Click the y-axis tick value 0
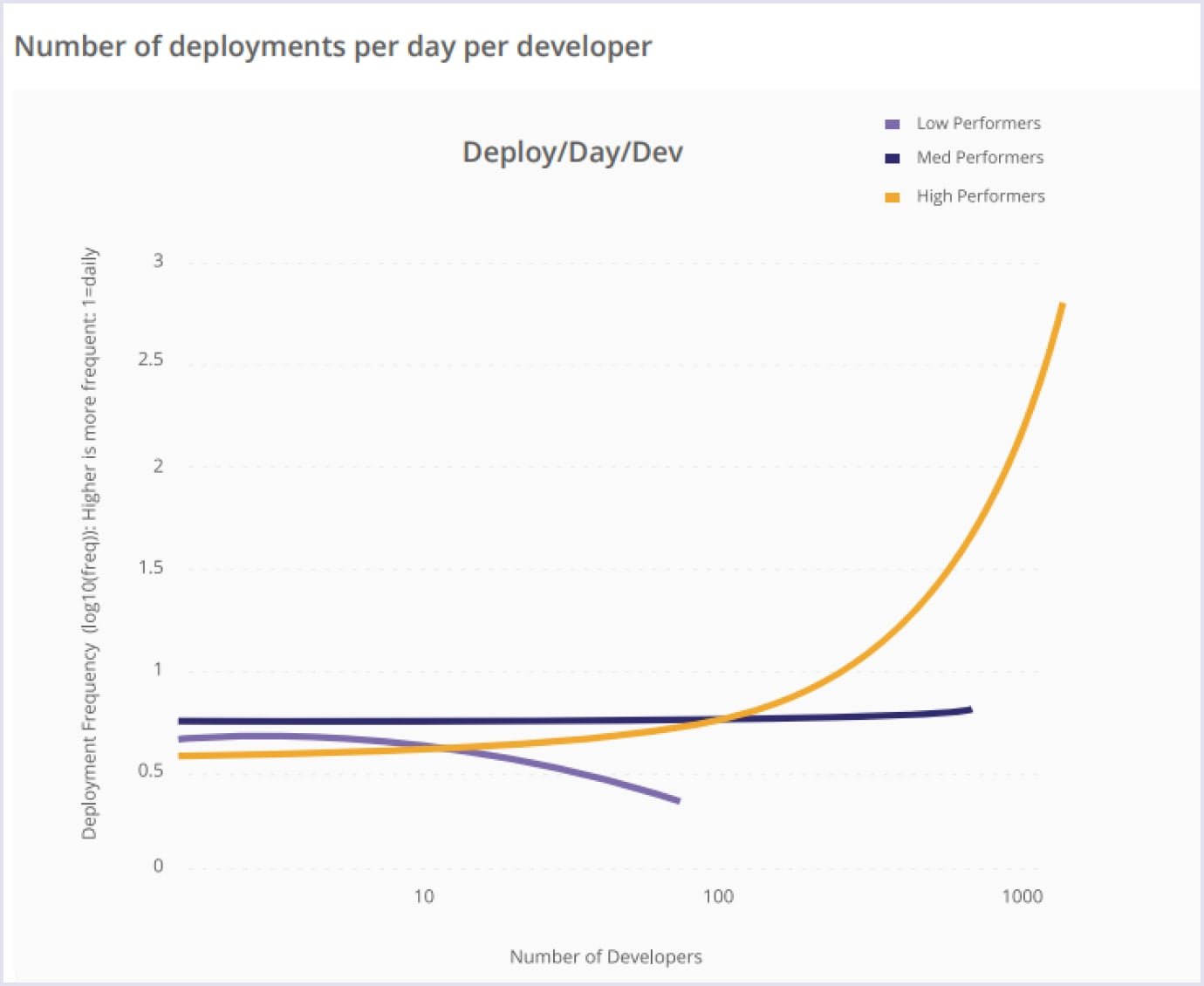The height and width of the screenshot is (986, 1204). (x=158, y=866)
